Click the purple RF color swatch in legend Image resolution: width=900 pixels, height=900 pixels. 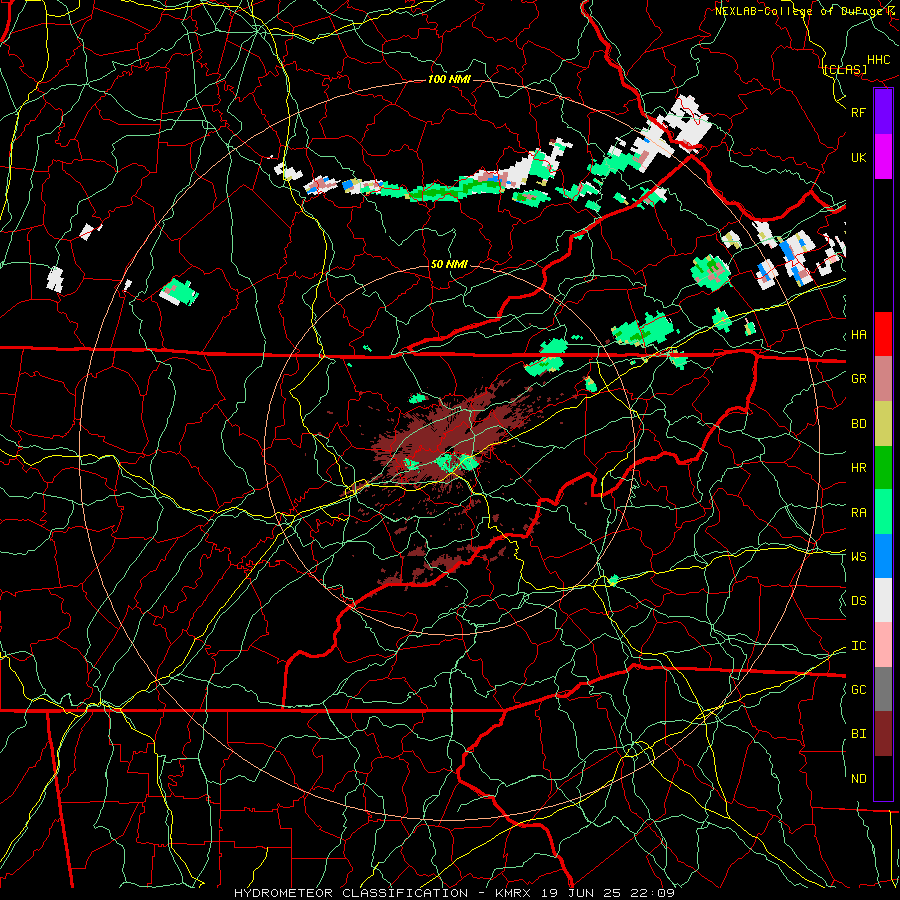883,112
